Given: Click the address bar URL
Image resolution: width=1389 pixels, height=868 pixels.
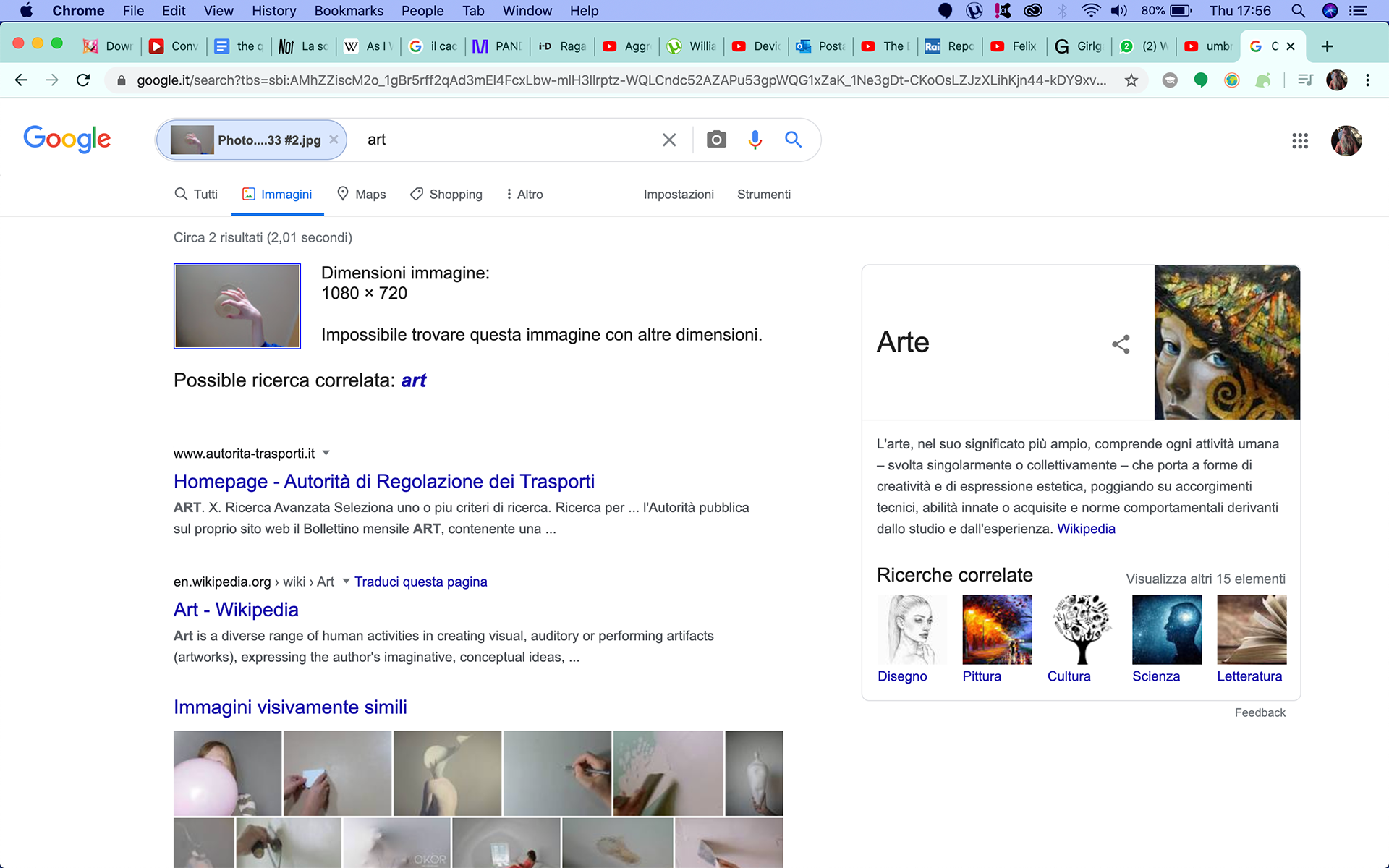Looking at the screenshot, I should [x=621, y=80].
